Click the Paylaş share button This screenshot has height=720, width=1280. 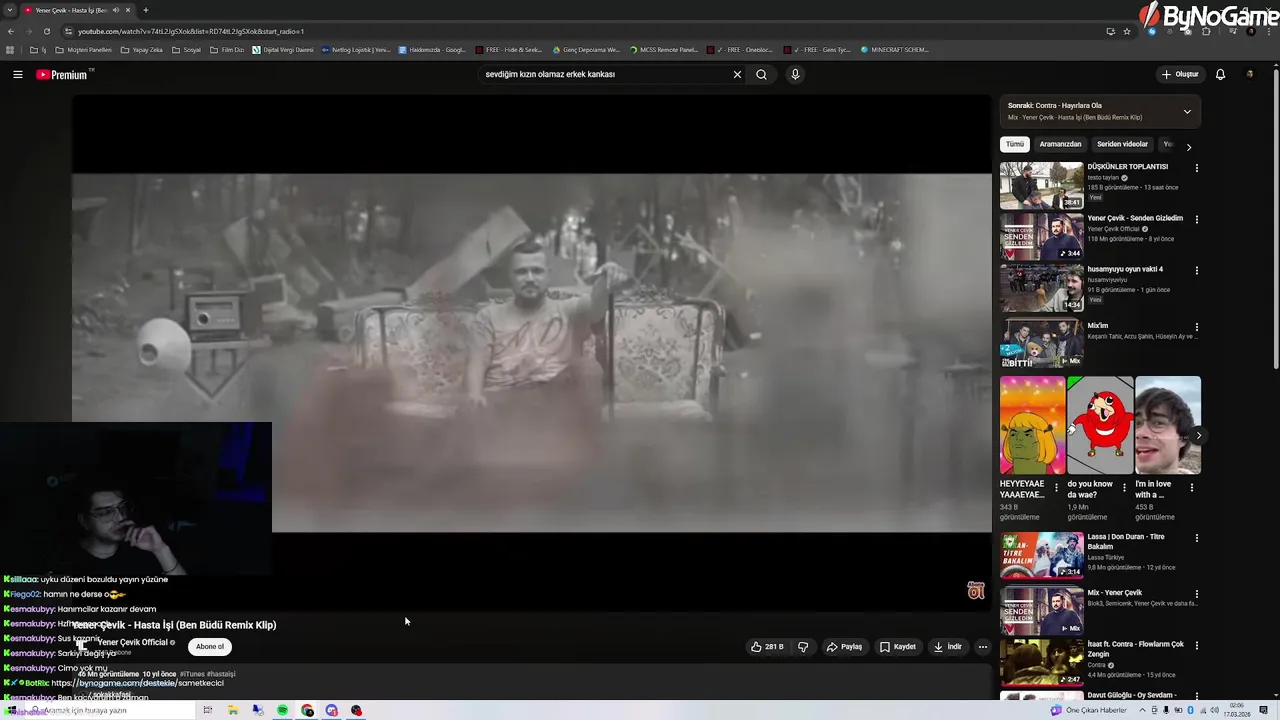[x=844, y=647]
